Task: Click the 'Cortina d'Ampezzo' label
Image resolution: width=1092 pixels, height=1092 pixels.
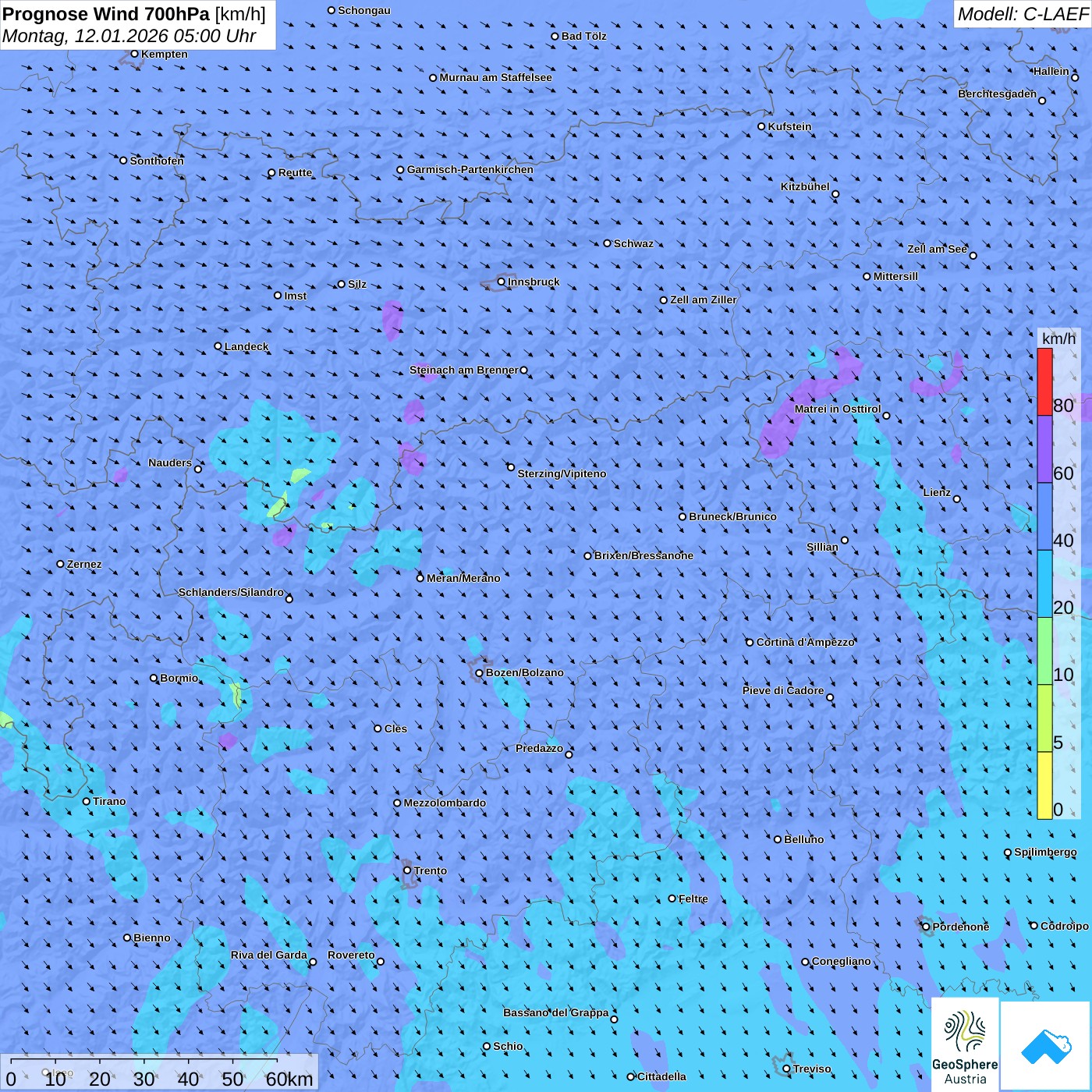Action: (806, 642)
